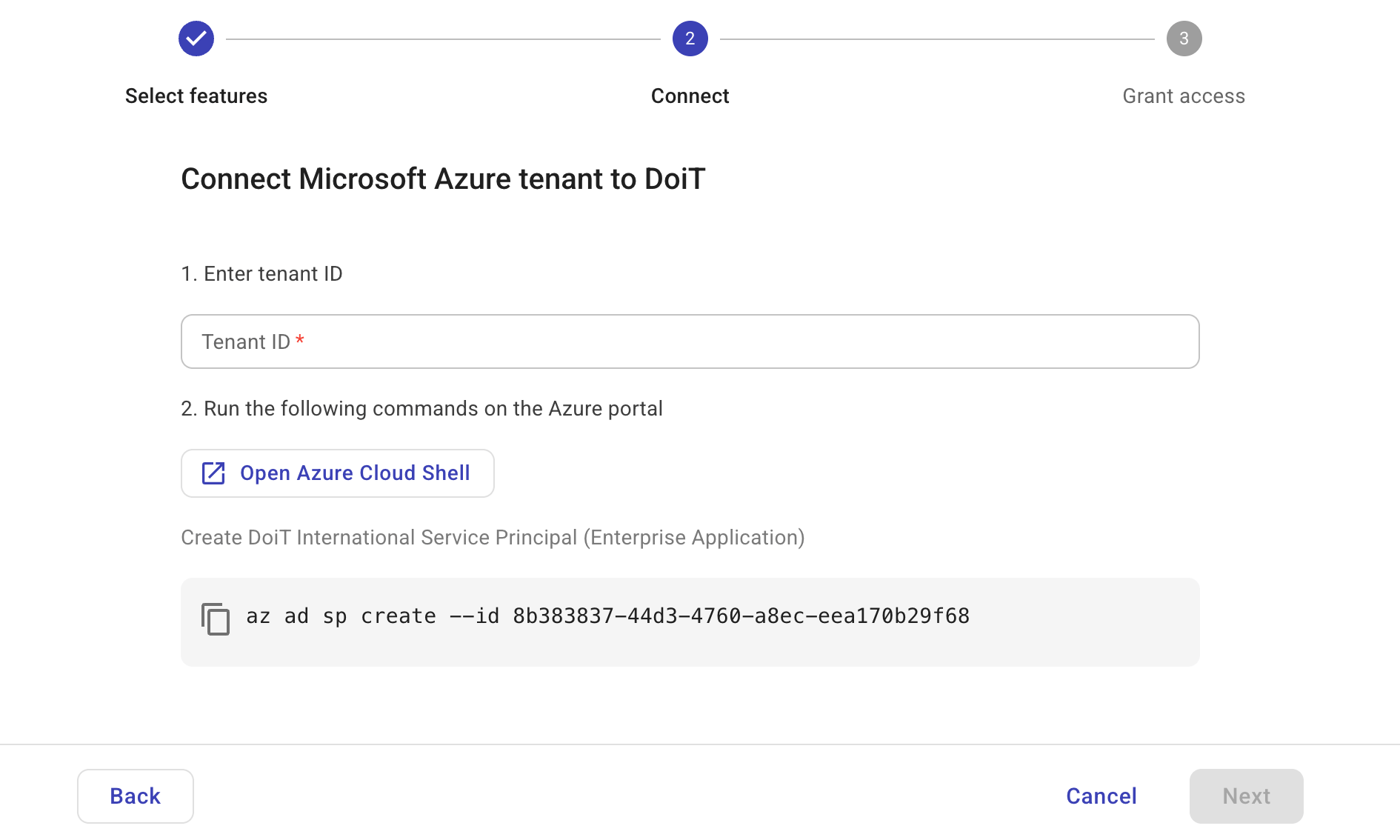Click the Connect step label
Image resolution: width=1400 pixels, height=840 pixels.
tap(690, 95)
